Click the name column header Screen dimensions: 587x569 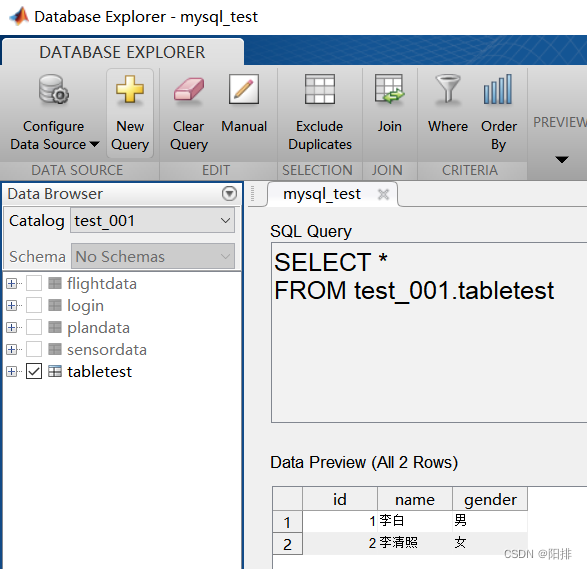pos(415,499)
